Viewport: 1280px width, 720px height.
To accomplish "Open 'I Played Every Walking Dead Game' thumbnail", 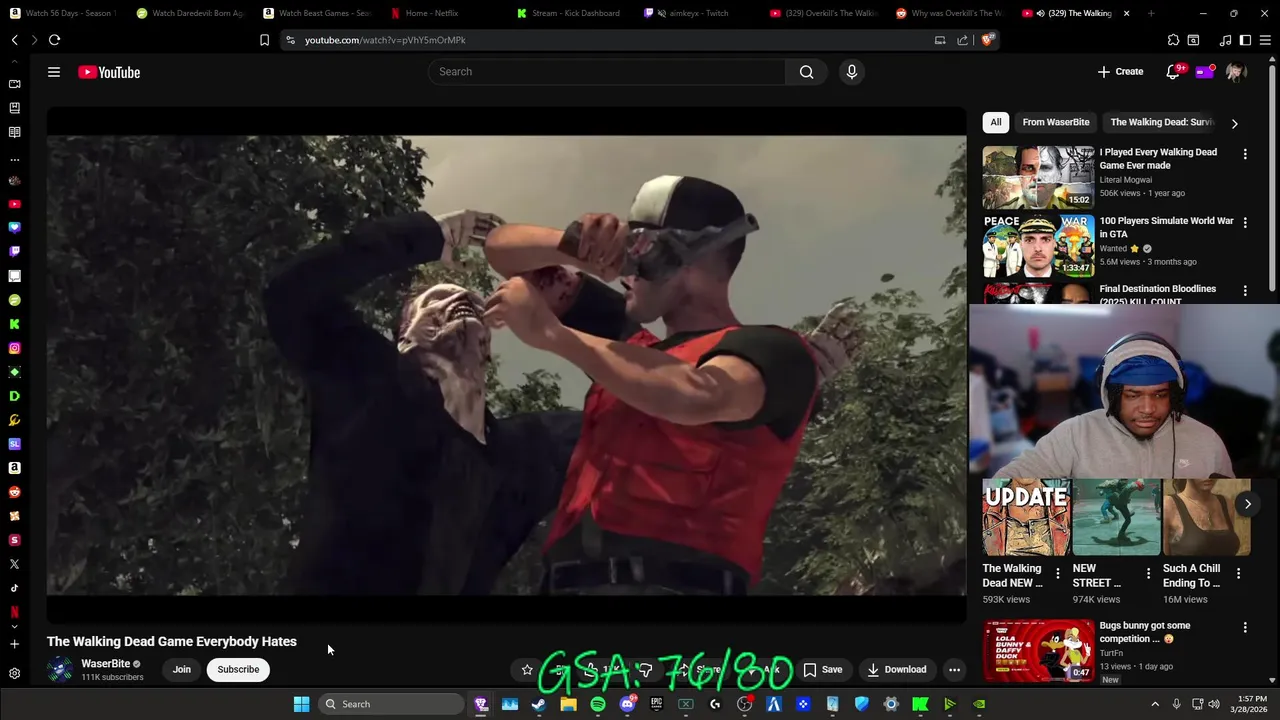I will pyautogui.click(x=1038, y=177).
